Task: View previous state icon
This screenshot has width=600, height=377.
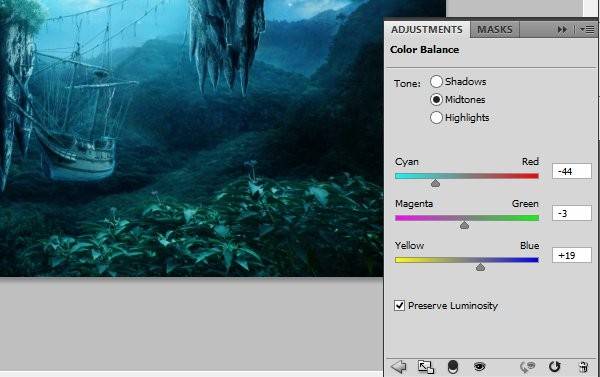Action: tap(527, 367)
